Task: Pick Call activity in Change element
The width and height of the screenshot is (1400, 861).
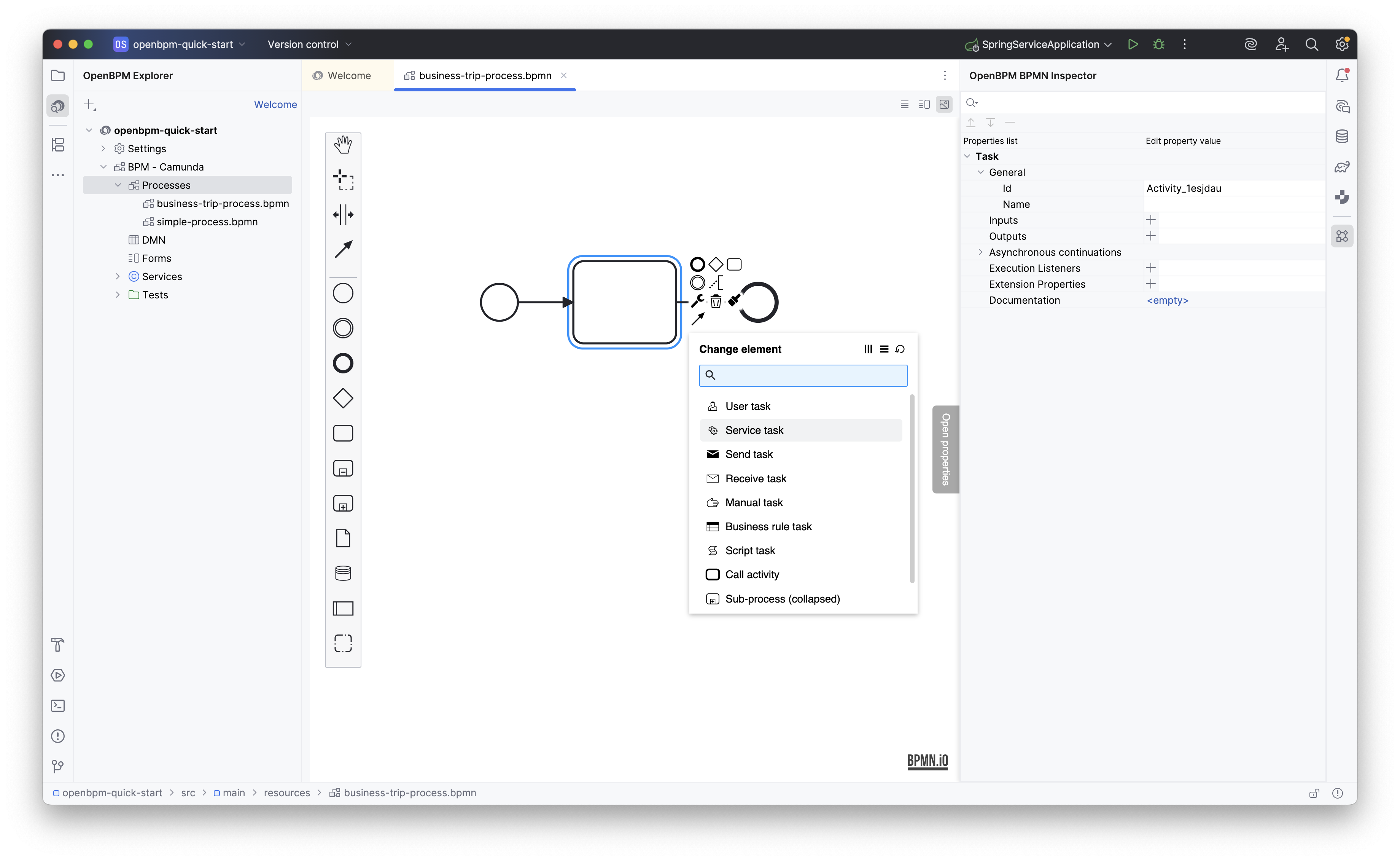Action: click(800, 574)
